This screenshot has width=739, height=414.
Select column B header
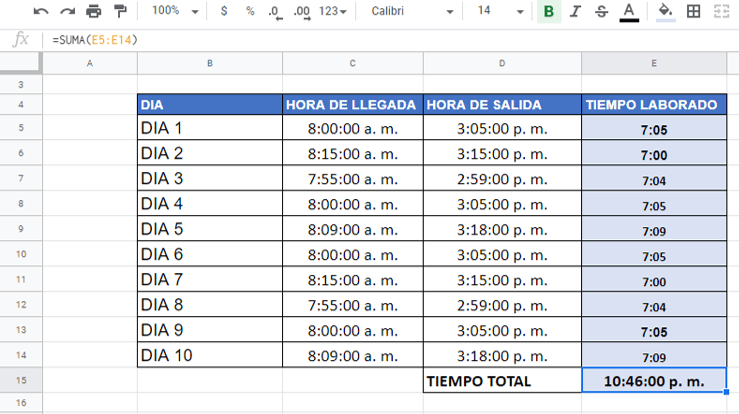click(x=210, y=63)
